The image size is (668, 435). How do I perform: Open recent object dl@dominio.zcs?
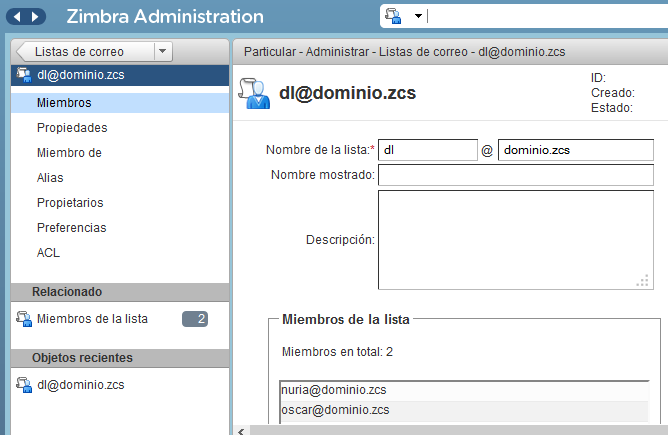tap(81, 385)
